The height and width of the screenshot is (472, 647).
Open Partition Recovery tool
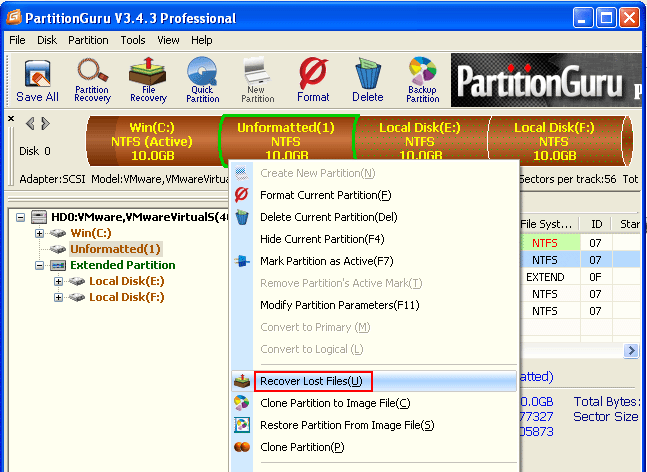[x=92, y=80]
